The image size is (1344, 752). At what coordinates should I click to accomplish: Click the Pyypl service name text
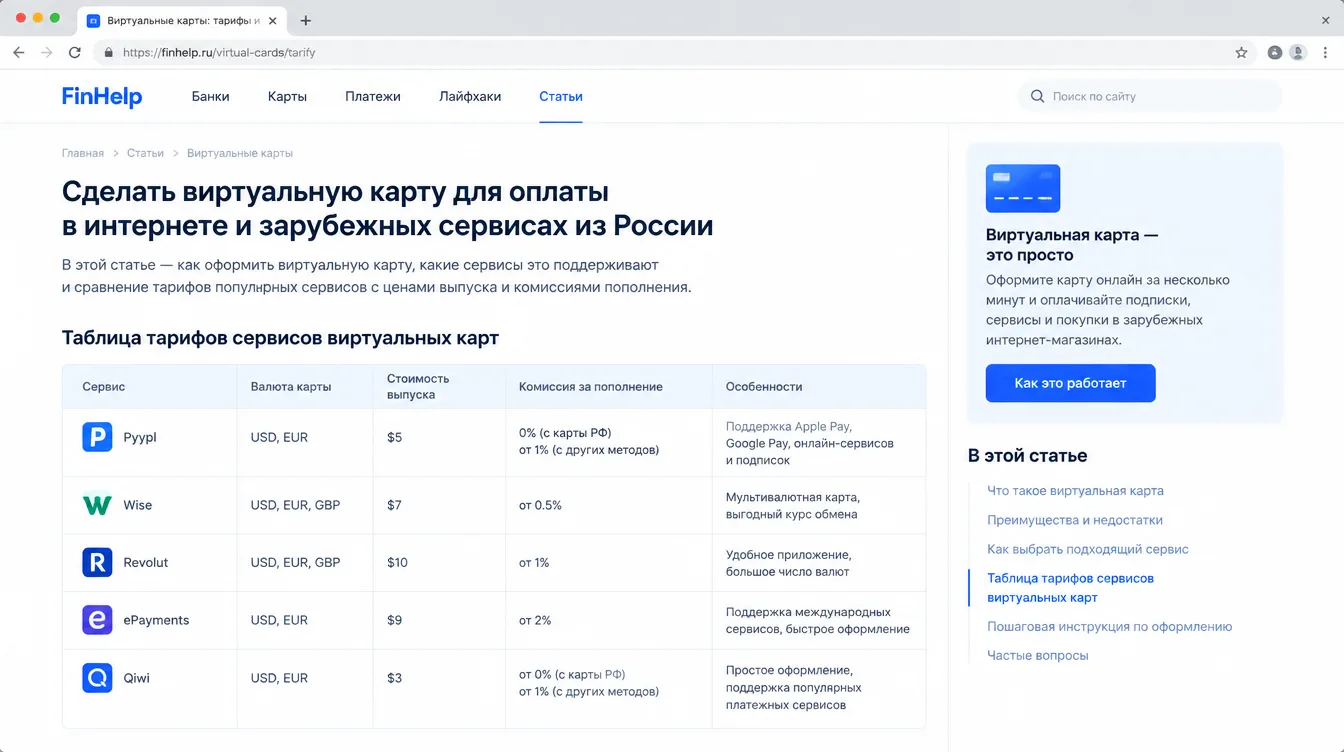coord(140,437)
